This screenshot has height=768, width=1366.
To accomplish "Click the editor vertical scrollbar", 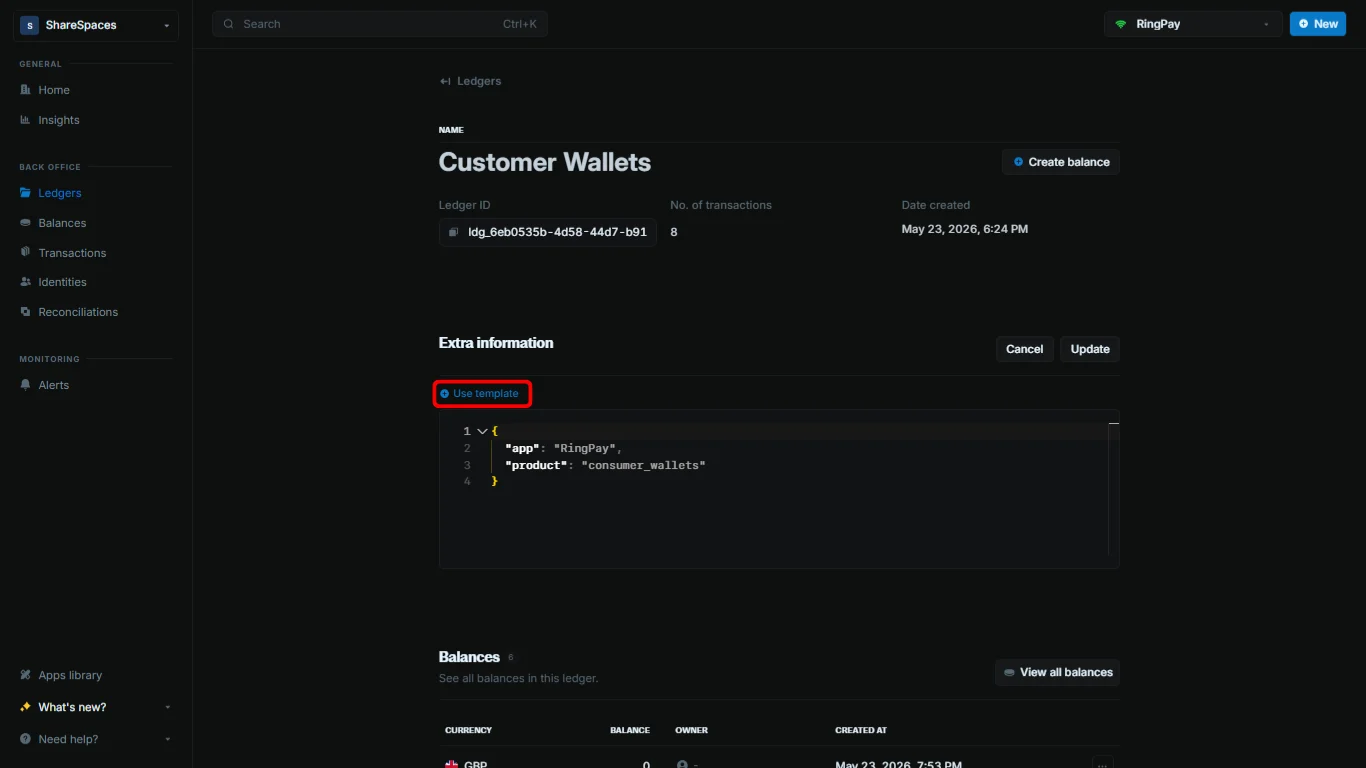I will pos(1113,488).
